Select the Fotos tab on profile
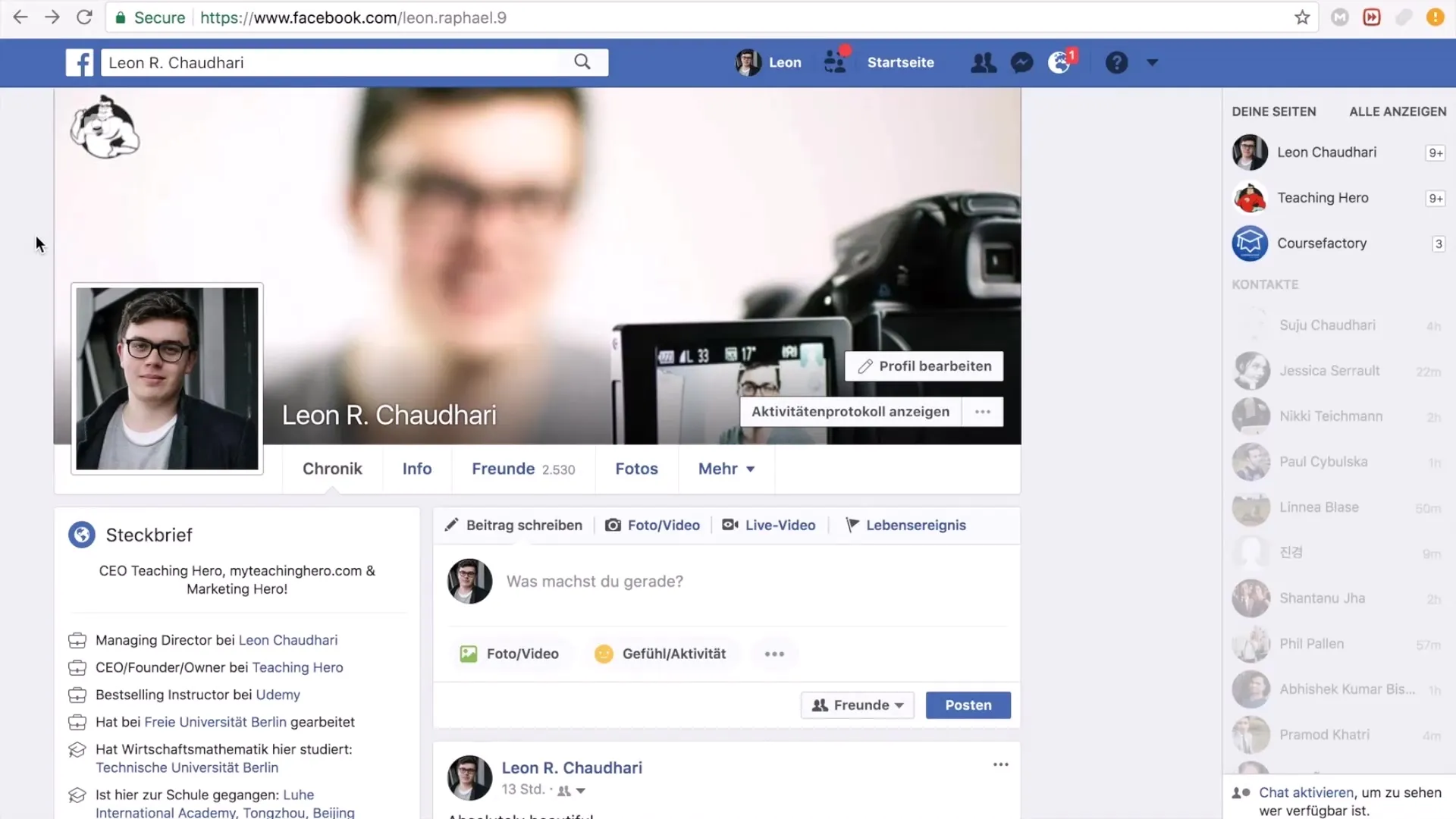Image resolution: width=1456 pixels, height=819 pixels. click(x=637, y=468)
